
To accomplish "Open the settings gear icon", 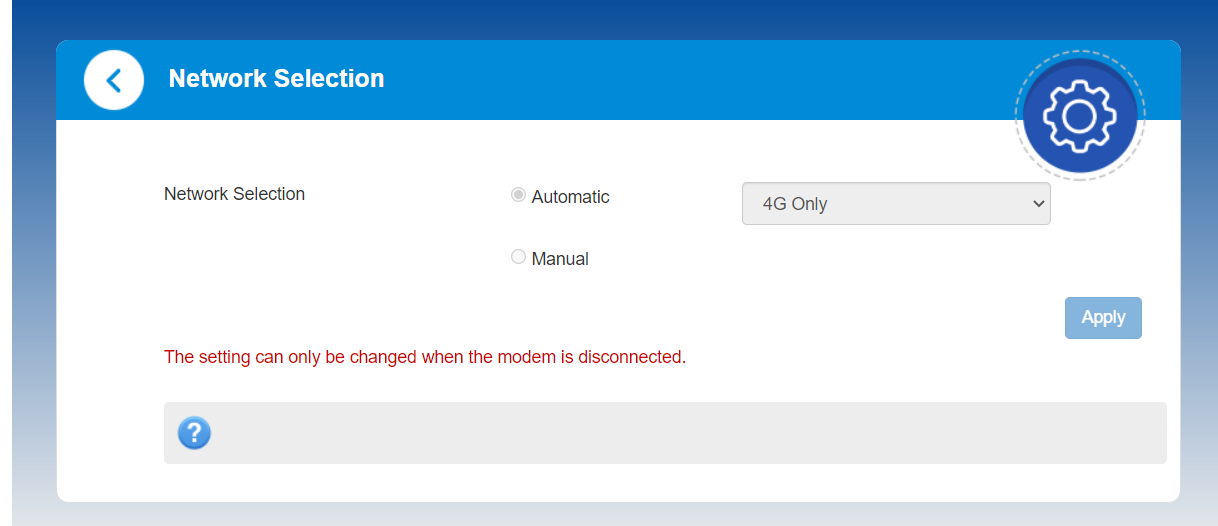I will point(1079,116).
